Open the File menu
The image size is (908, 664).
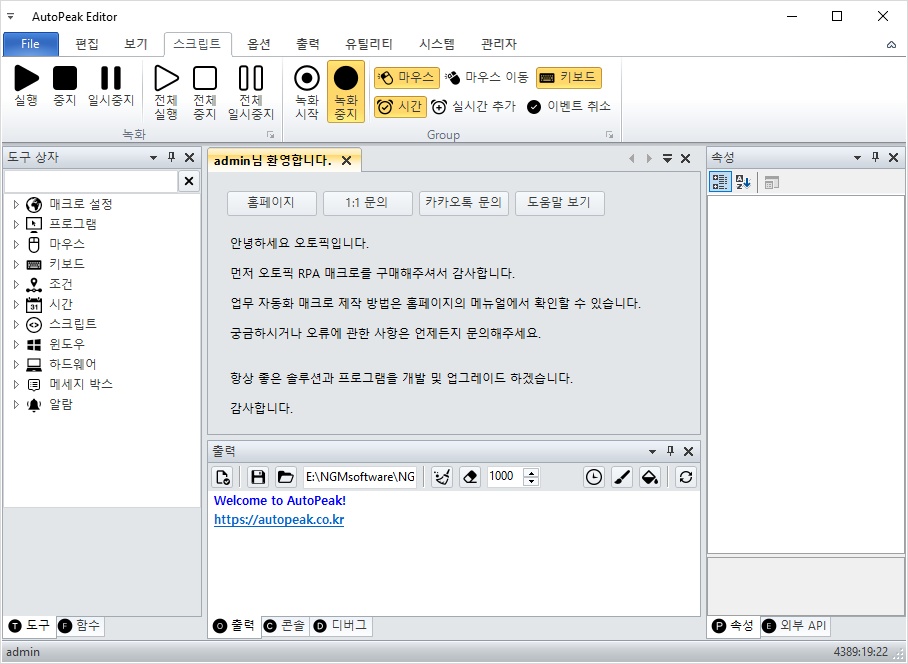[x=31, y=44]
